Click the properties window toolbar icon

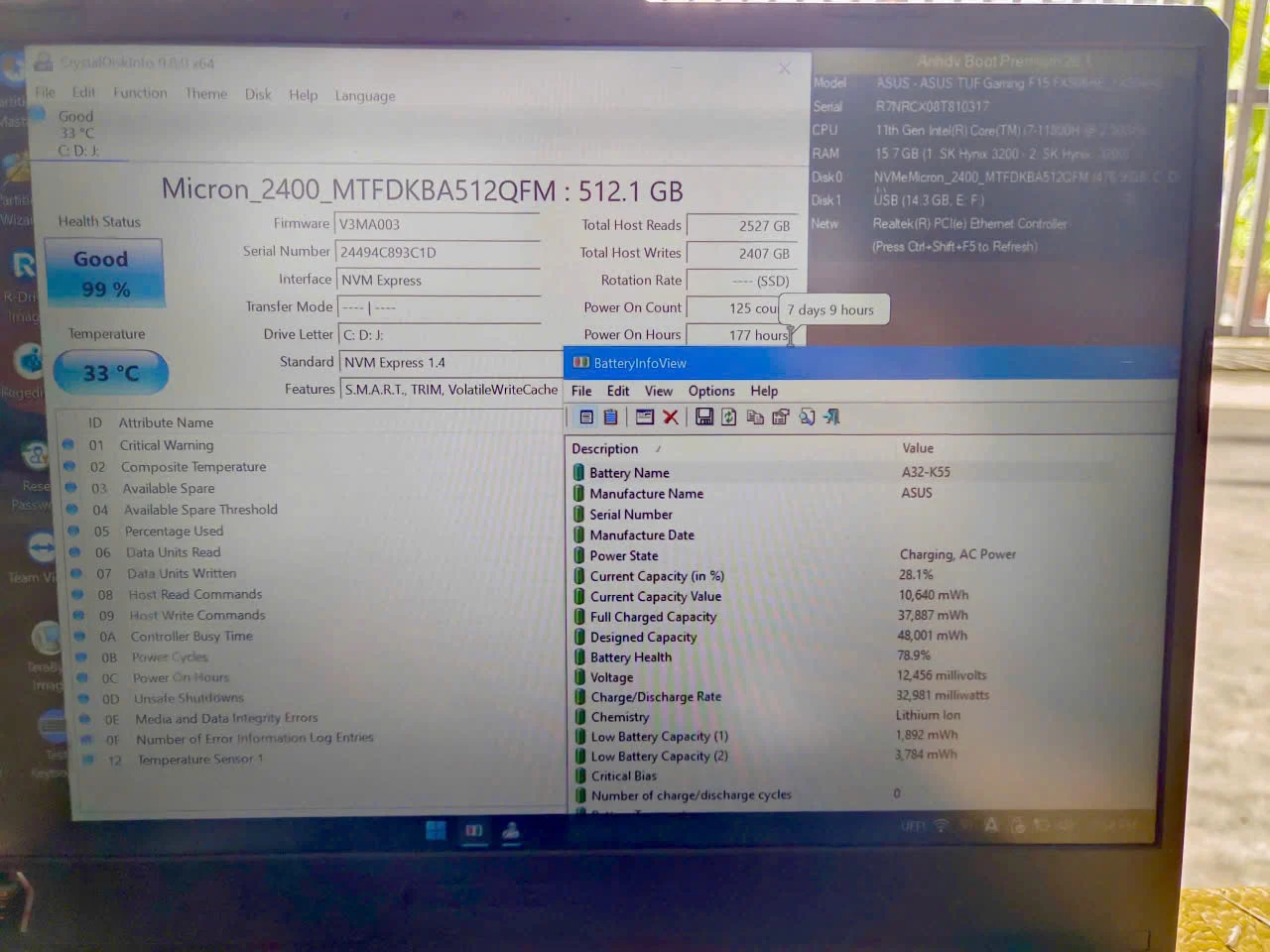pyautogui.click(x=645, y=417)
